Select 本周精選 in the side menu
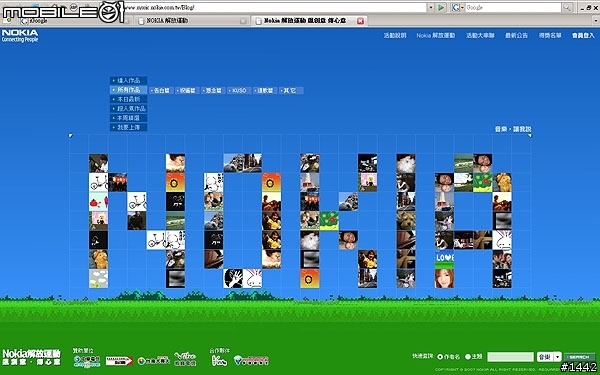Image resolution: width=600 pixels, height=375 pixels. tap(129, 118)
